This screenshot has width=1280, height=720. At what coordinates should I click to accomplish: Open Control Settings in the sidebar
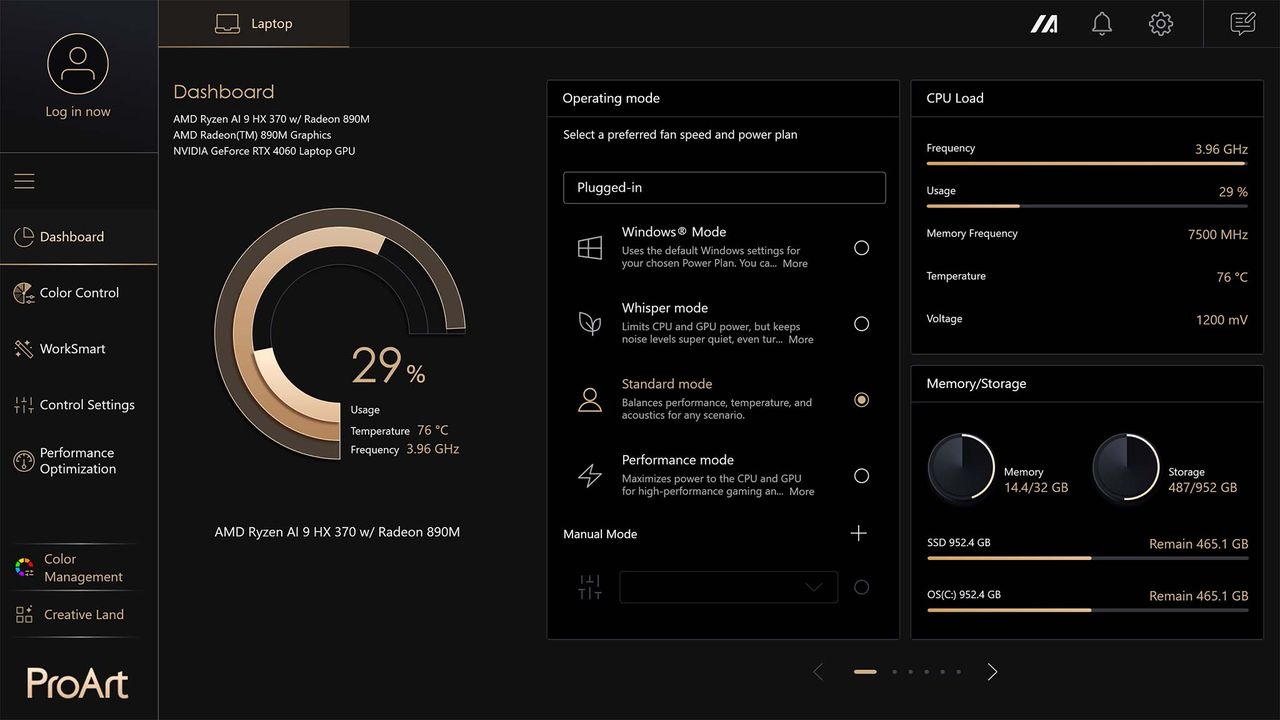(79, 405)
